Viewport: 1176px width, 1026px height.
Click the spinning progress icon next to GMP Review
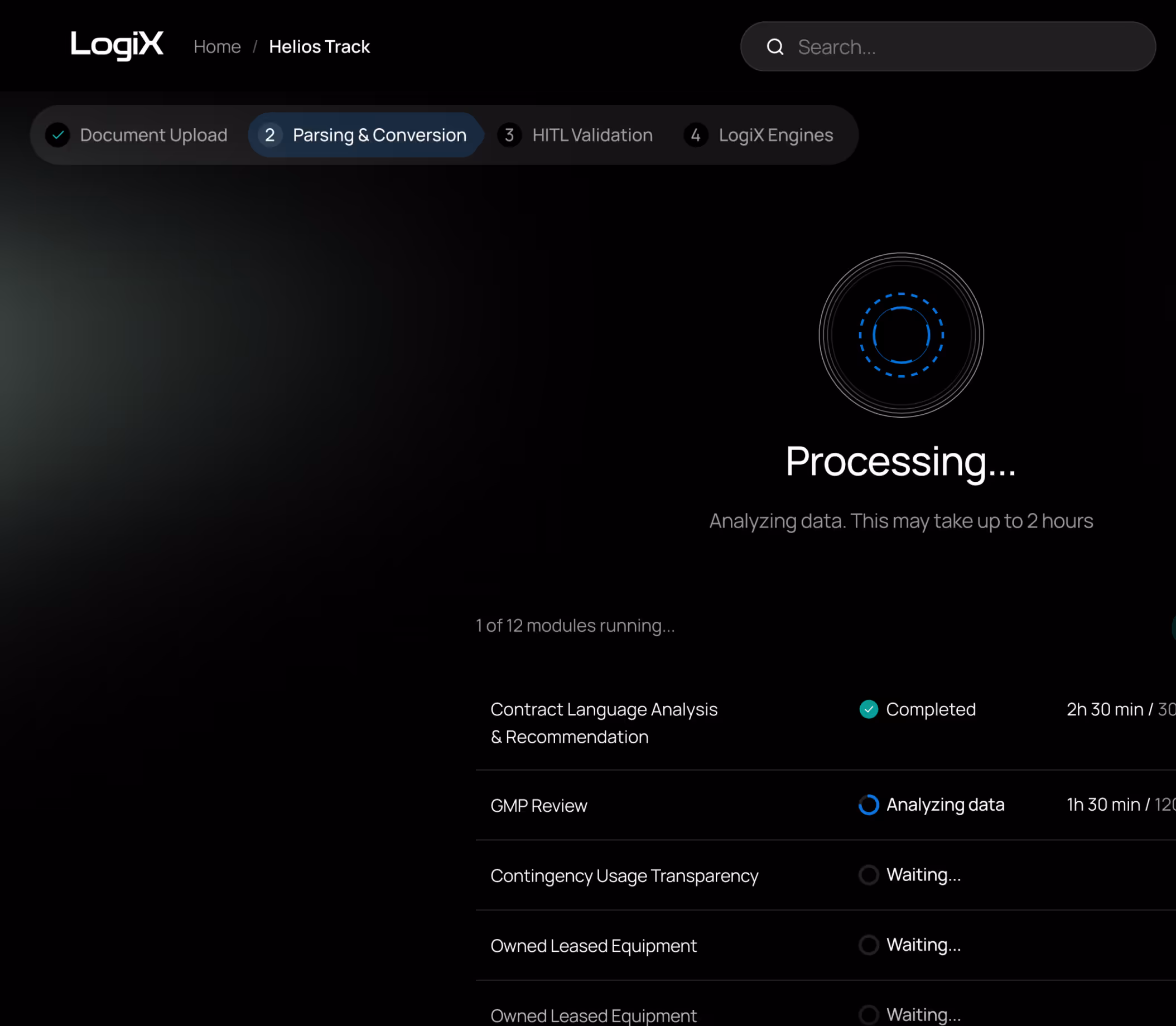coord(869,805)
